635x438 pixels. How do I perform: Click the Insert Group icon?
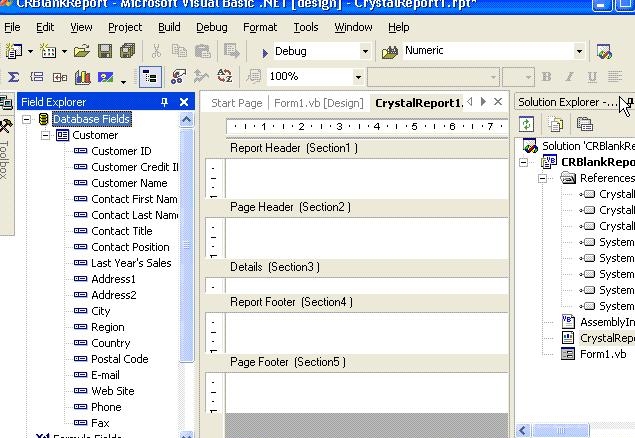pos(36,76)
